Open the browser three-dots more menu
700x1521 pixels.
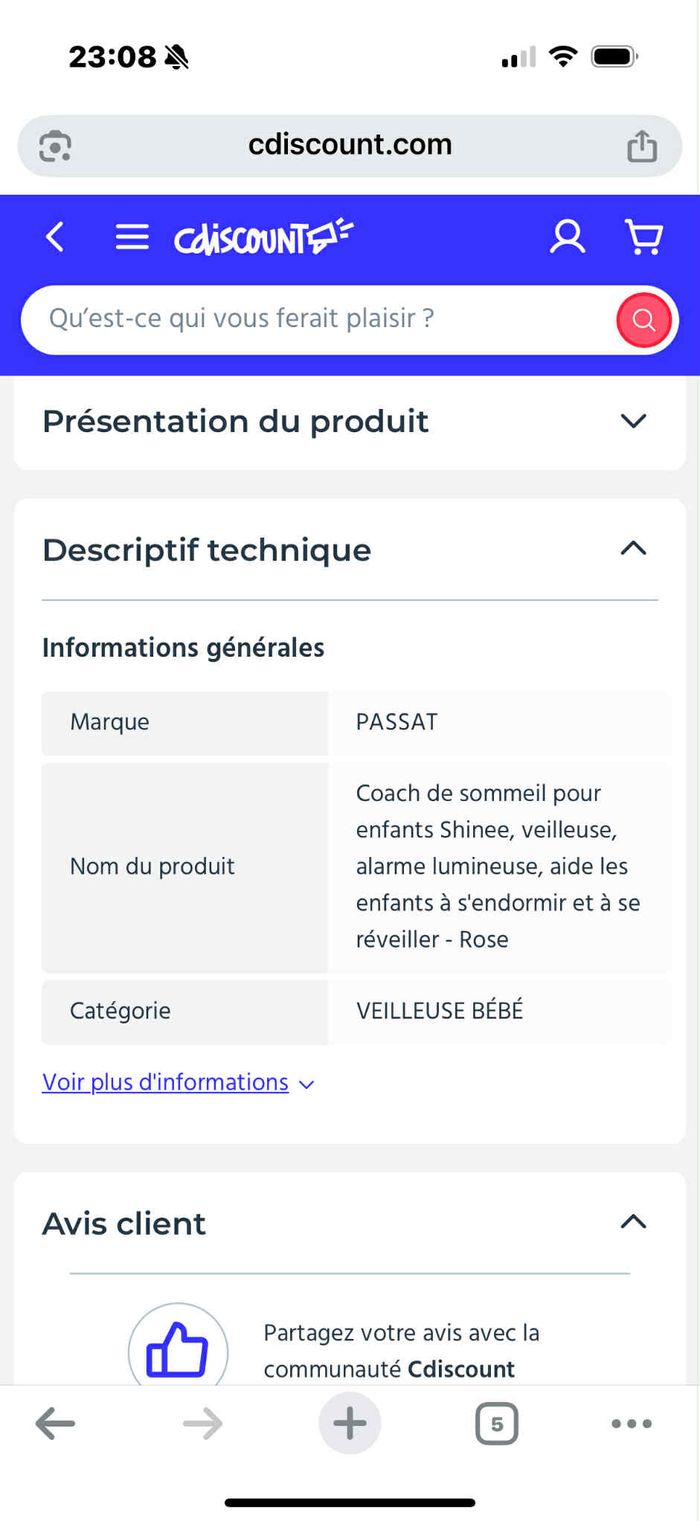(x=631, y=1424)
